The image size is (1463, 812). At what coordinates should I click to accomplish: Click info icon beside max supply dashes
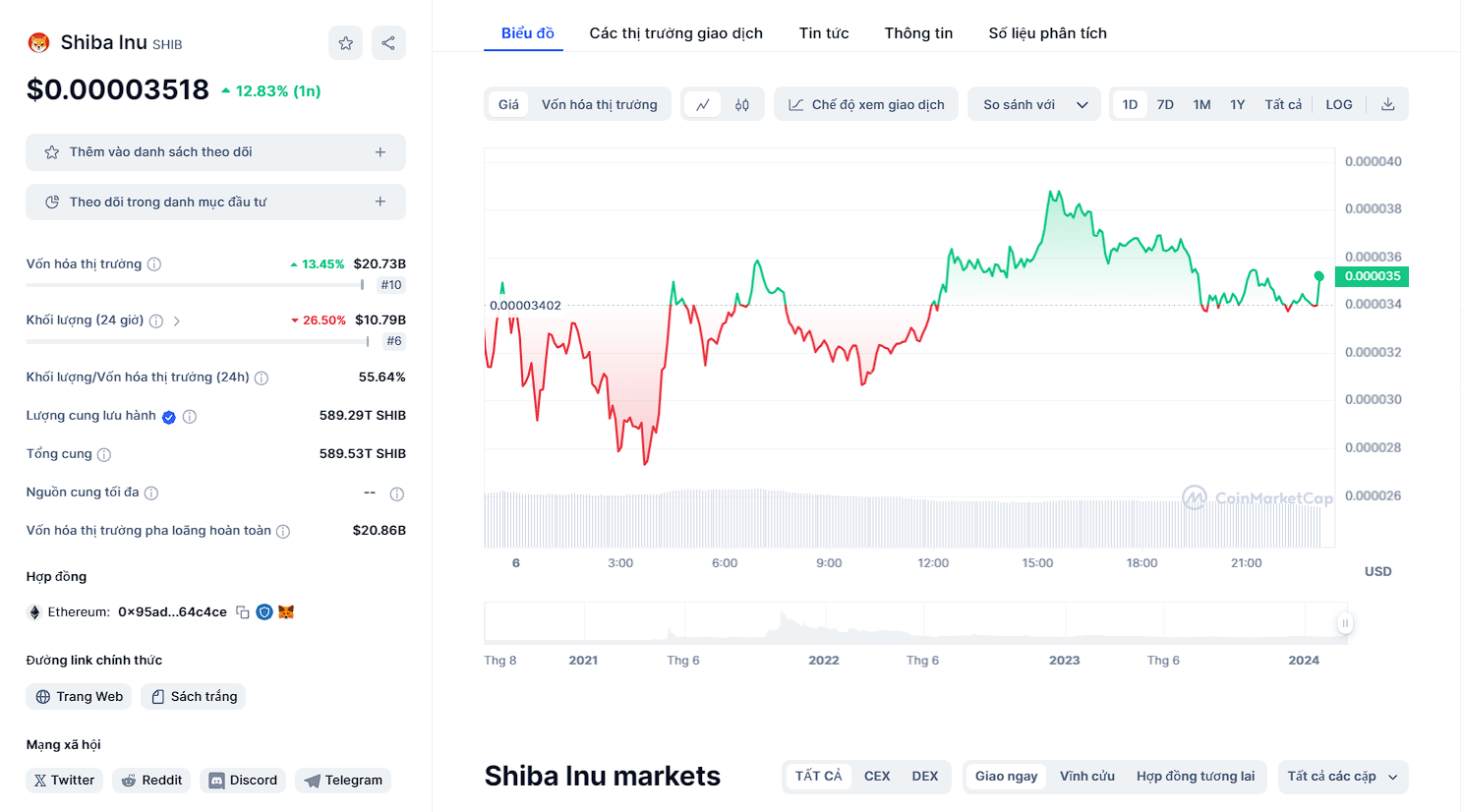pyautogui.click(x=397, y=494)
